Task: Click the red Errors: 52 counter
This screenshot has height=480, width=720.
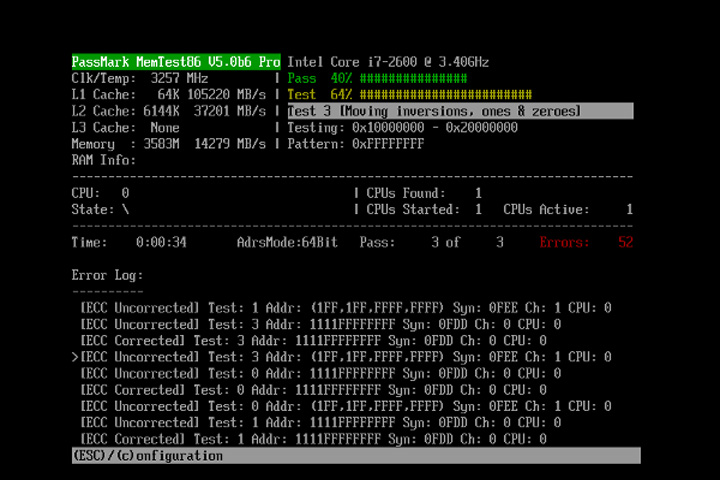Action: coord(586,243)
